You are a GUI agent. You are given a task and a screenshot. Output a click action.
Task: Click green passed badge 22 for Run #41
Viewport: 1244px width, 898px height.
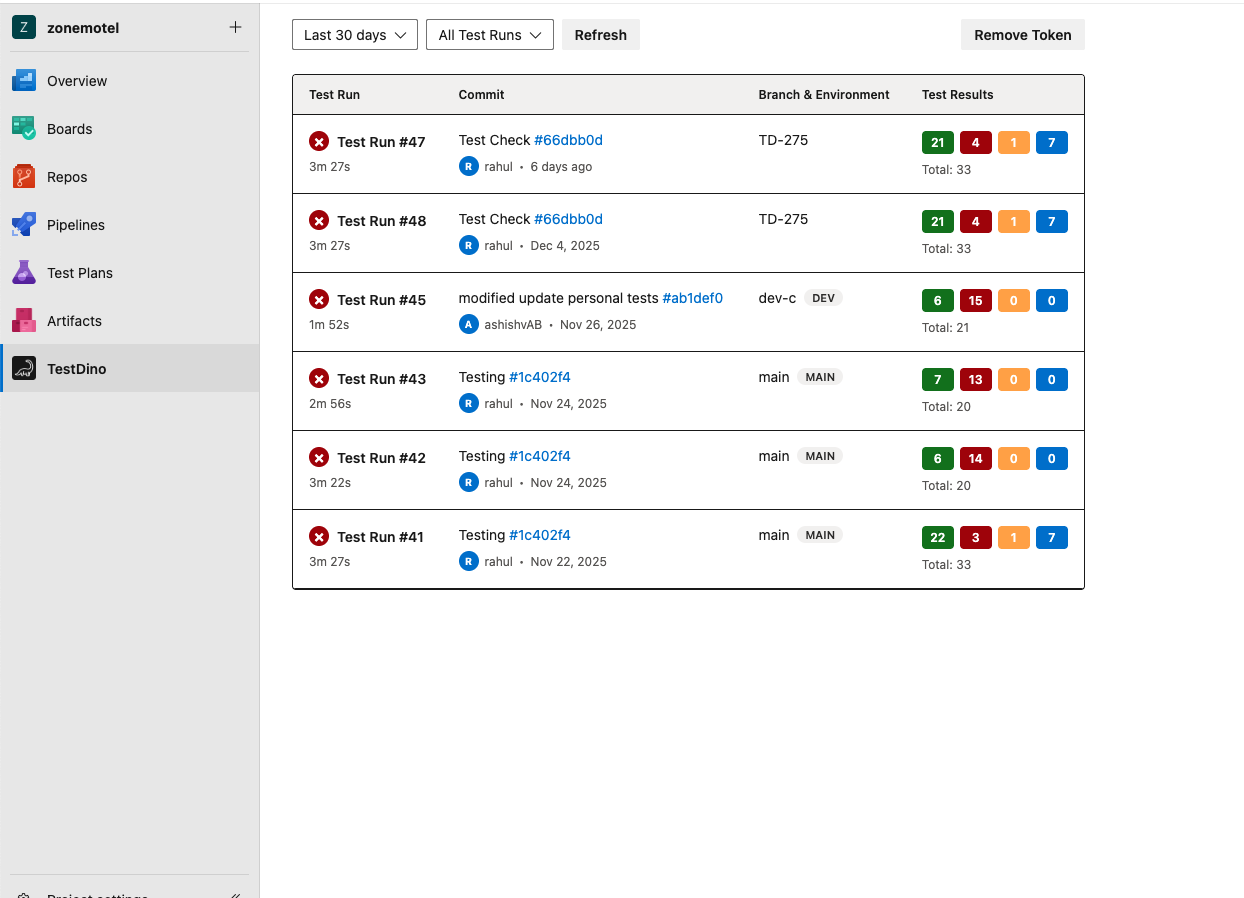pos(937,538)
